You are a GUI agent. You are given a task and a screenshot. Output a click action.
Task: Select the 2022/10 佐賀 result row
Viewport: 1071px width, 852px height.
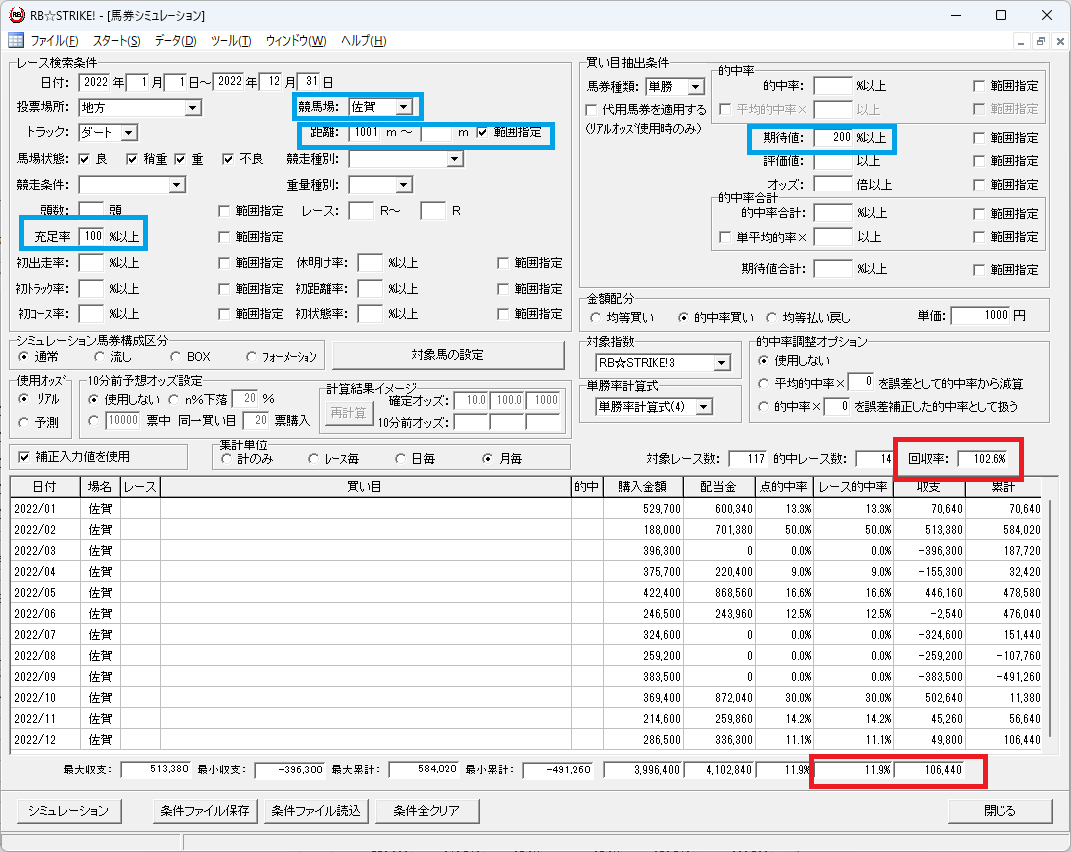point(526,698)
